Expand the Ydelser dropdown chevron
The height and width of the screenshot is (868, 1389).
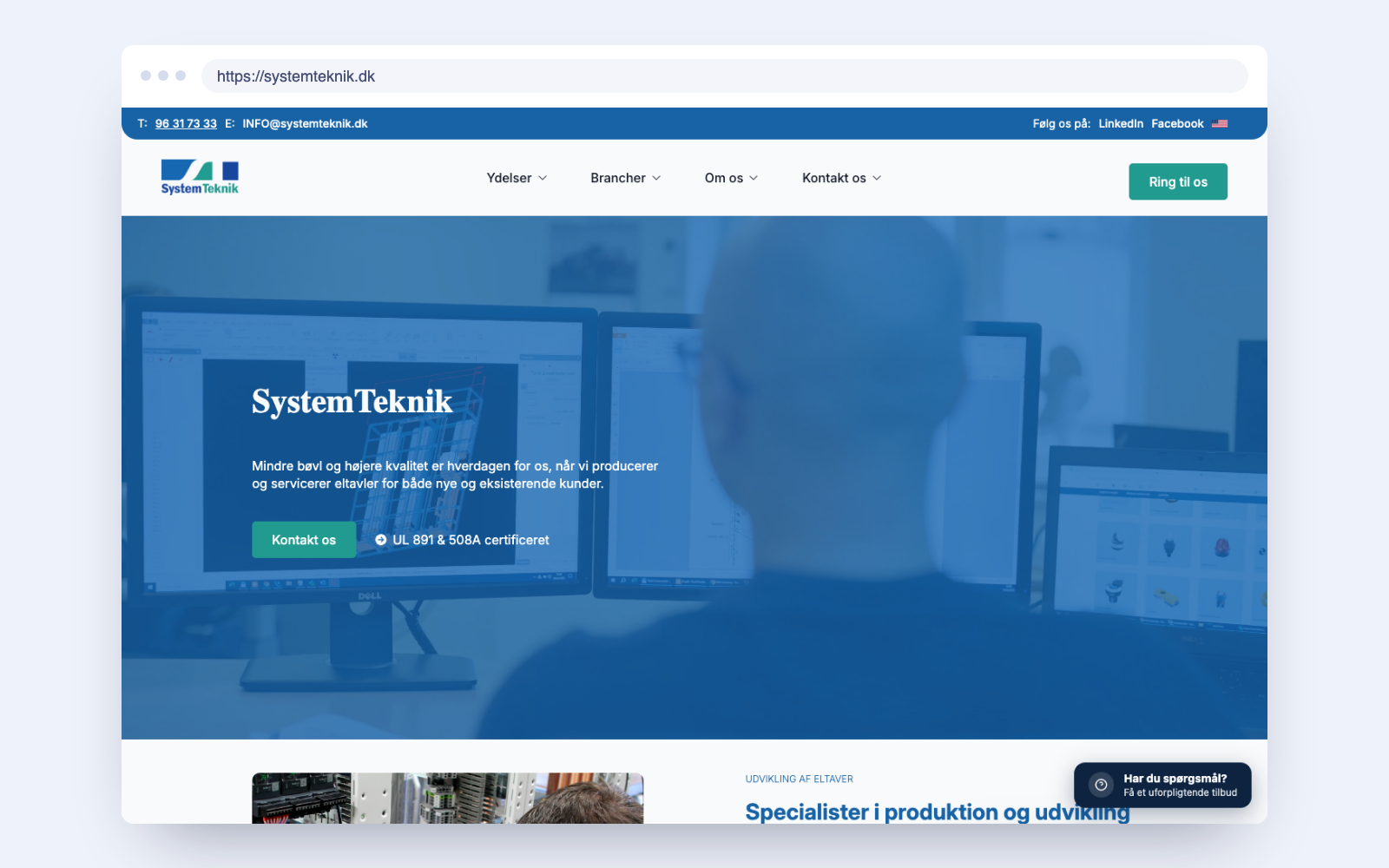543,178
